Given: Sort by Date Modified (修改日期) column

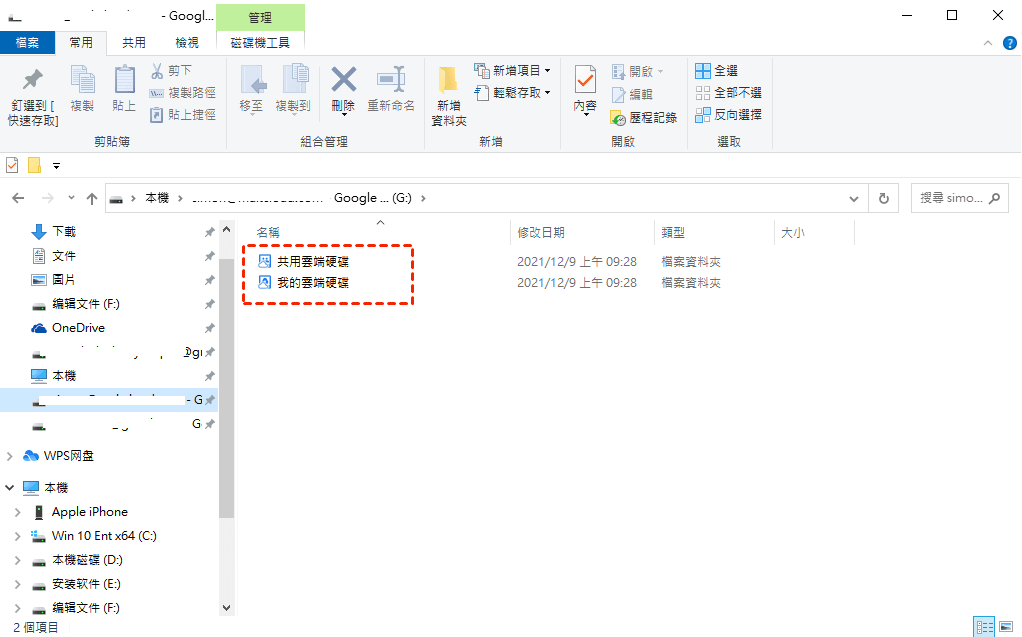Looking at the screenshot, I should tap(541, 233).
